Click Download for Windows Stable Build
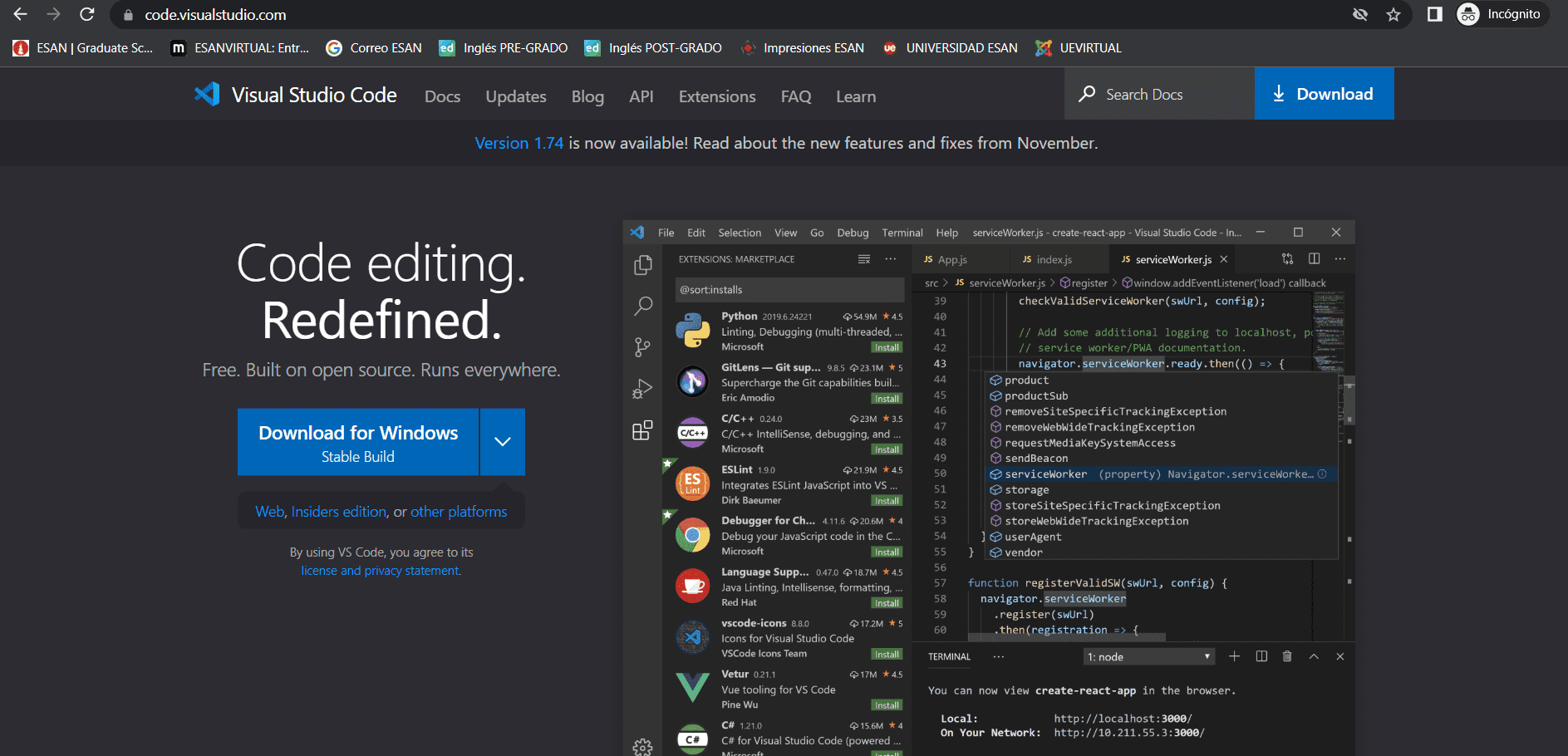The image size is (1568, 756). click(358, 442)
